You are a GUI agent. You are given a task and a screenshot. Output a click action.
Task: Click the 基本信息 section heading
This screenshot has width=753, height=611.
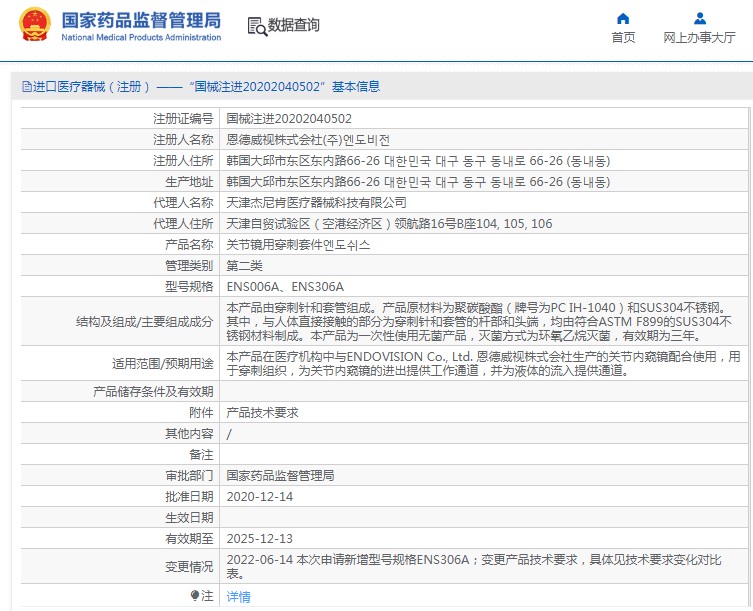[x=356, y=87]
